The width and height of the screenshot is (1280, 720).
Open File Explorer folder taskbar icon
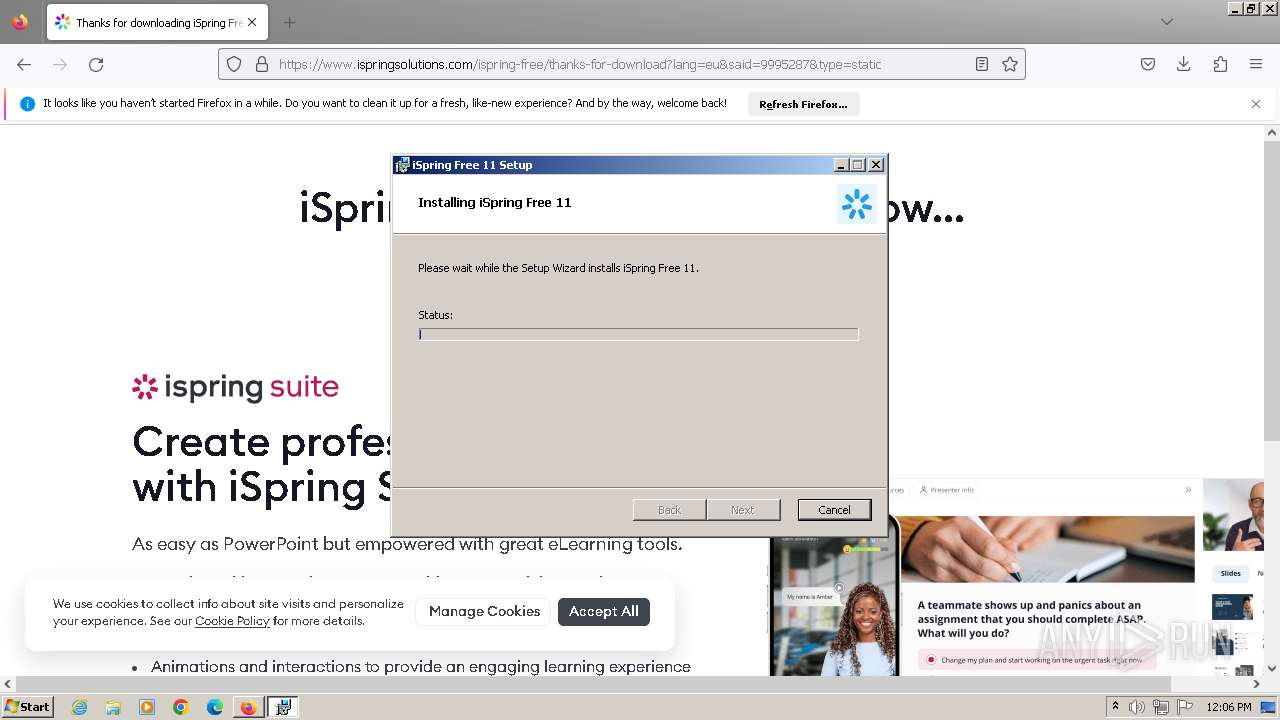click(x=113, y=707)
